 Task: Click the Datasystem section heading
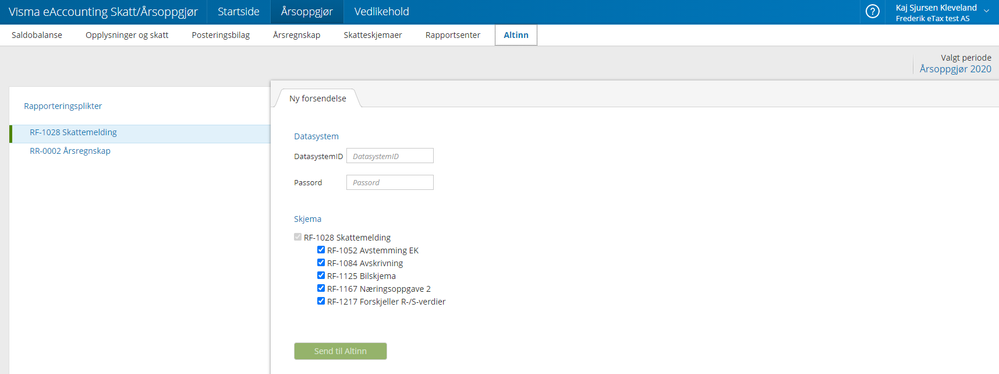316,136
